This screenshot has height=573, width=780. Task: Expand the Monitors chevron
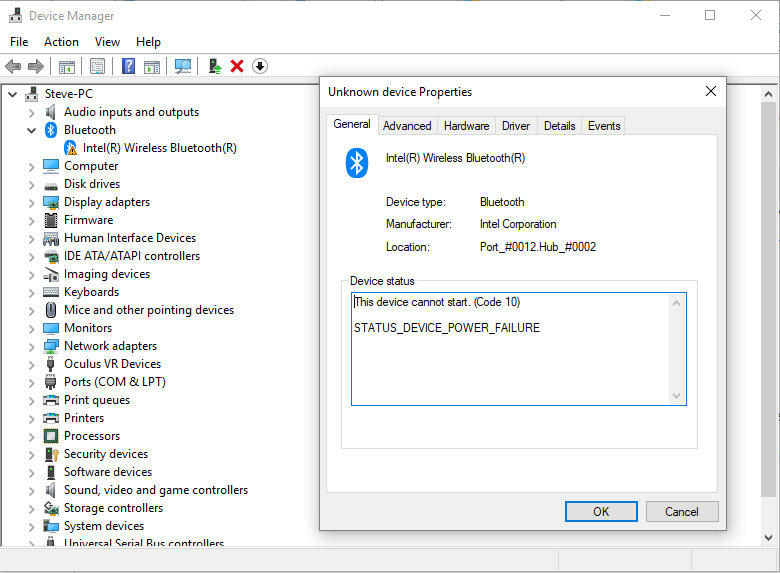click(x=31, y=329)
